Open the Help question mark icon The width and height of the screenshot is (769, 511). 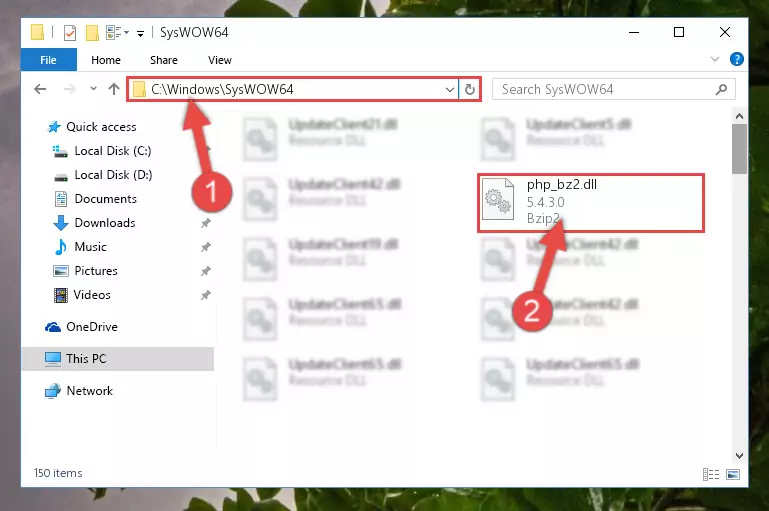tap(736, 59)
